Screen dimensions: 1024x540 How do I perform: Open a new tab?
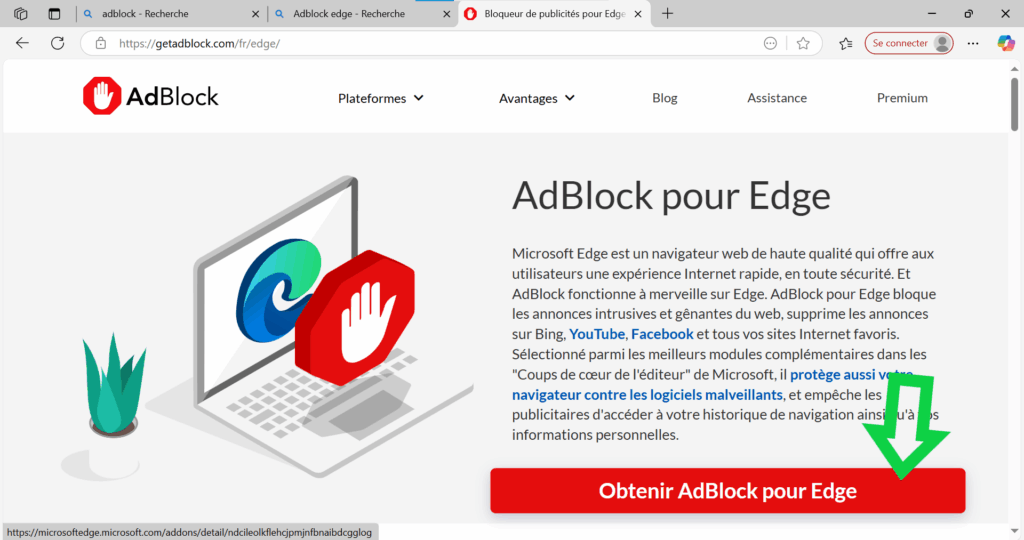[668, 14]
